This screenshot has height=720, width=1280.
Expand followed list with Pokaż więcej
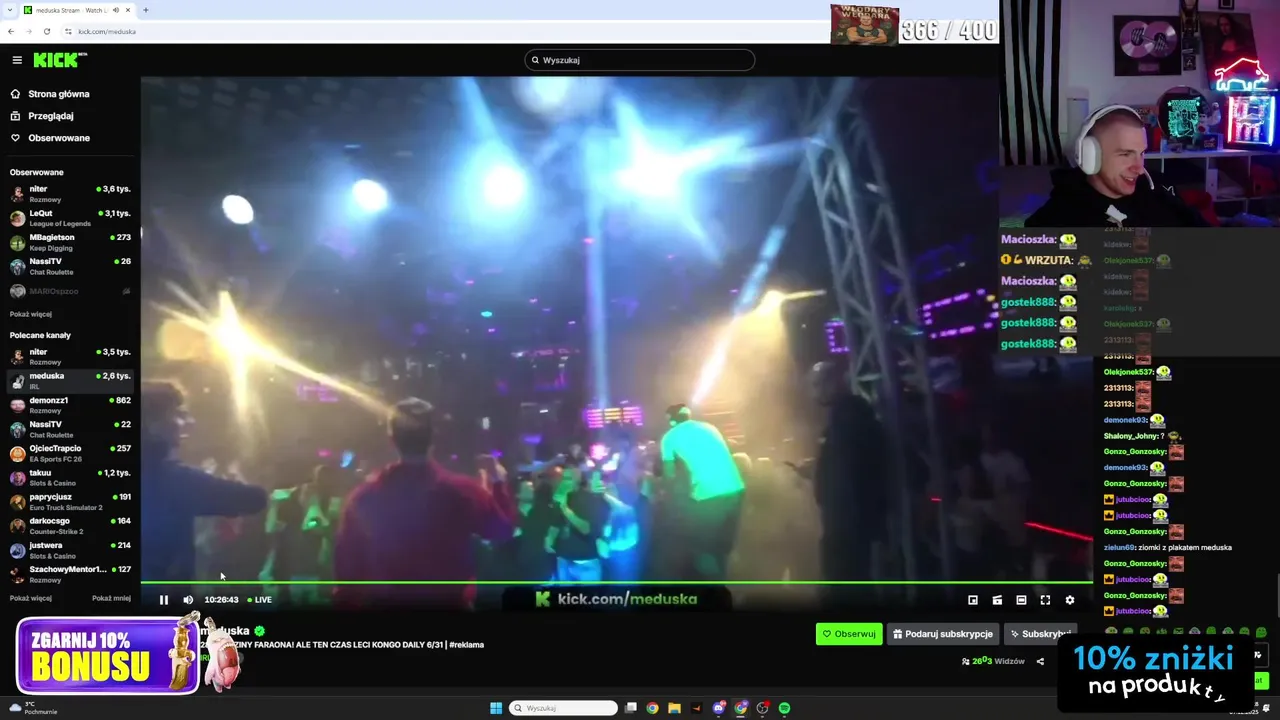31,314
